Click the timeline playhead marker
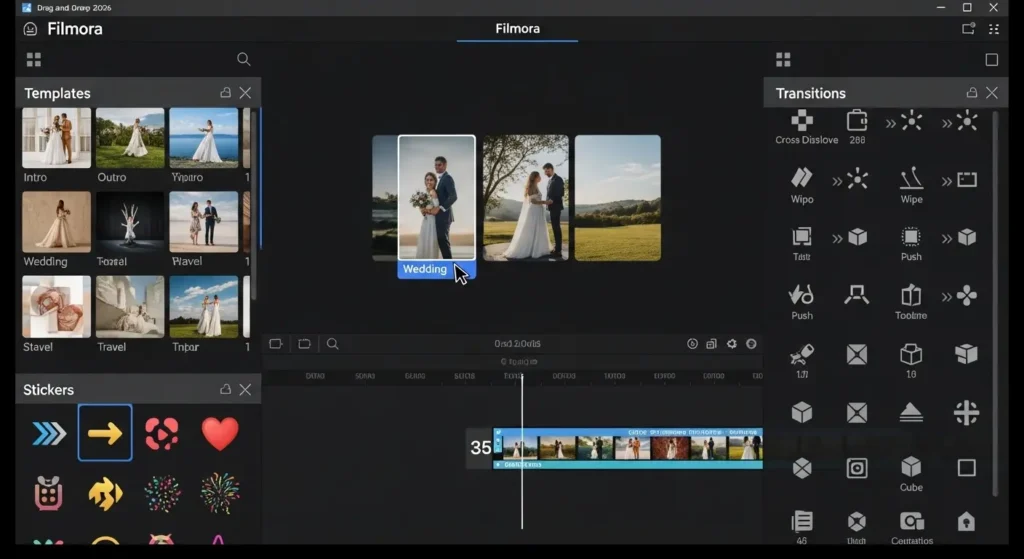Screen dimensions: 1024x559 521,378
